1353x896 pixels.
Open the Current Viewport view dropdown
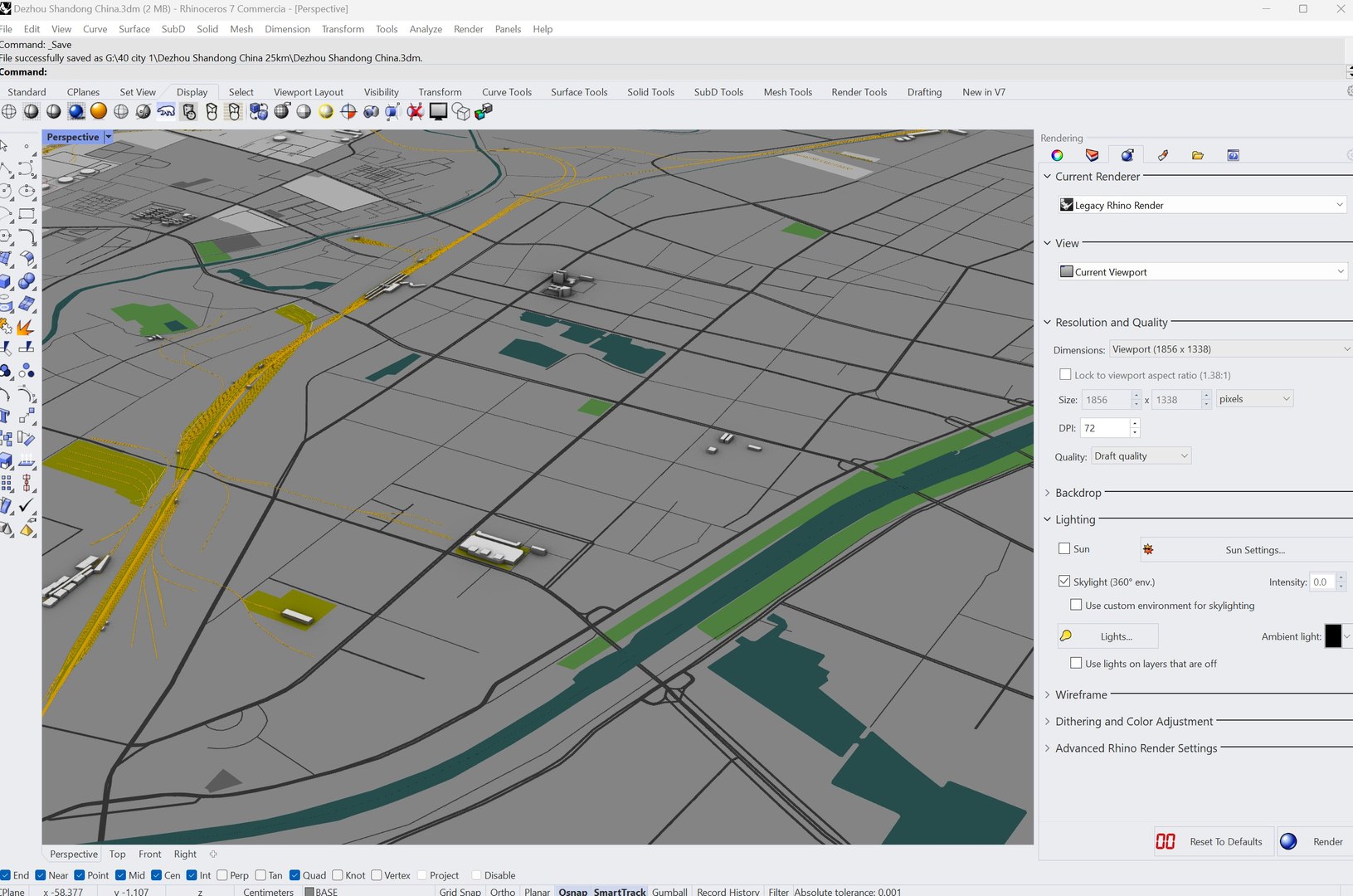(x=1201, y=271)
